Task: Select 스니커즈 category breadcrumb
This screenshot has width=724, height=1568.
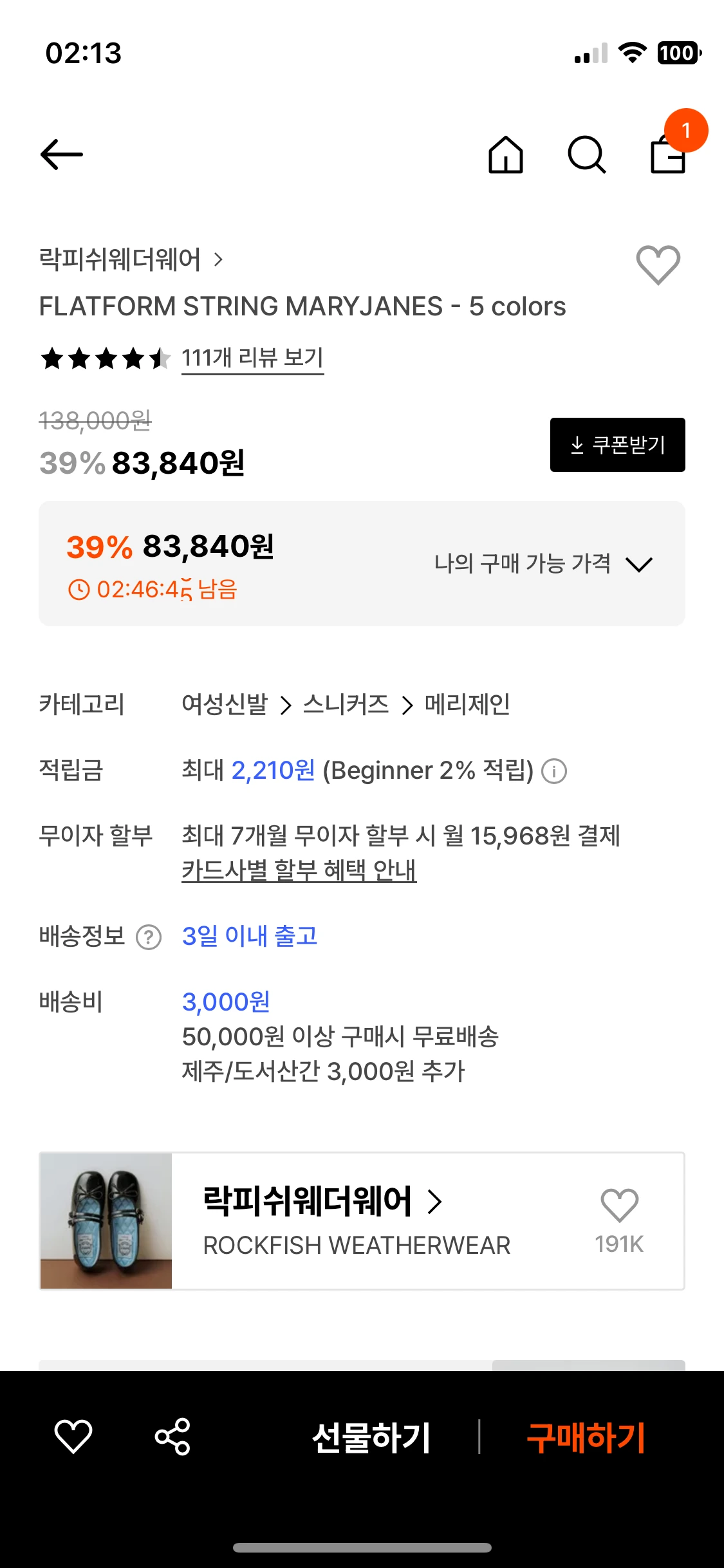Action: coord(346,705)
